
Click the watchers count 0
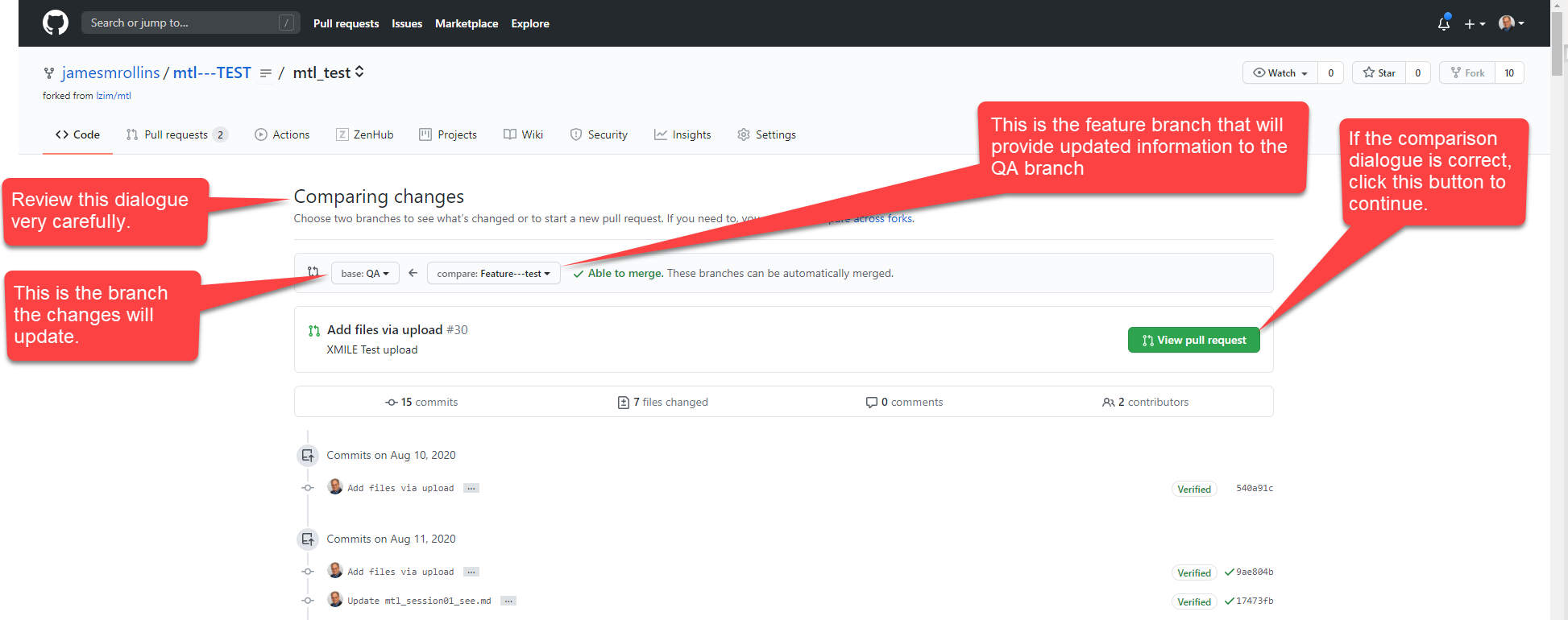click(x=1330, y=72)
